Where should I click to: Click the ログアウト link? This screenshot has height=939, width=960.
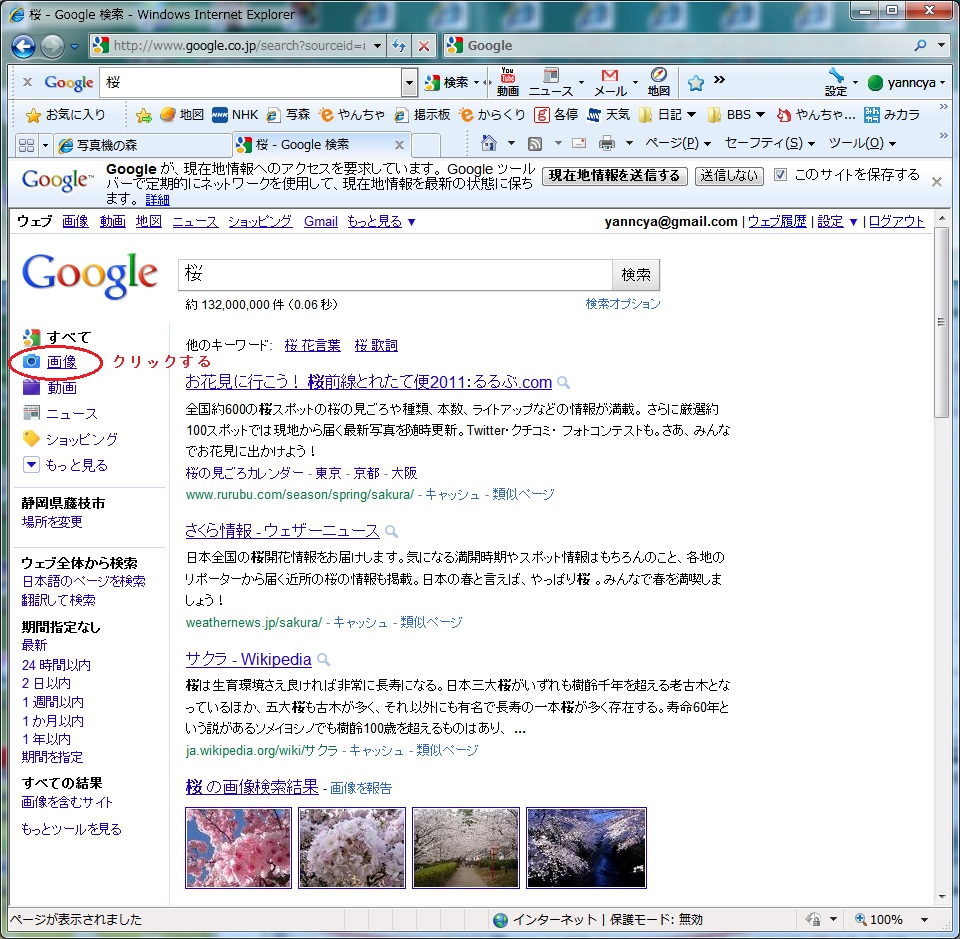point(896,222)
